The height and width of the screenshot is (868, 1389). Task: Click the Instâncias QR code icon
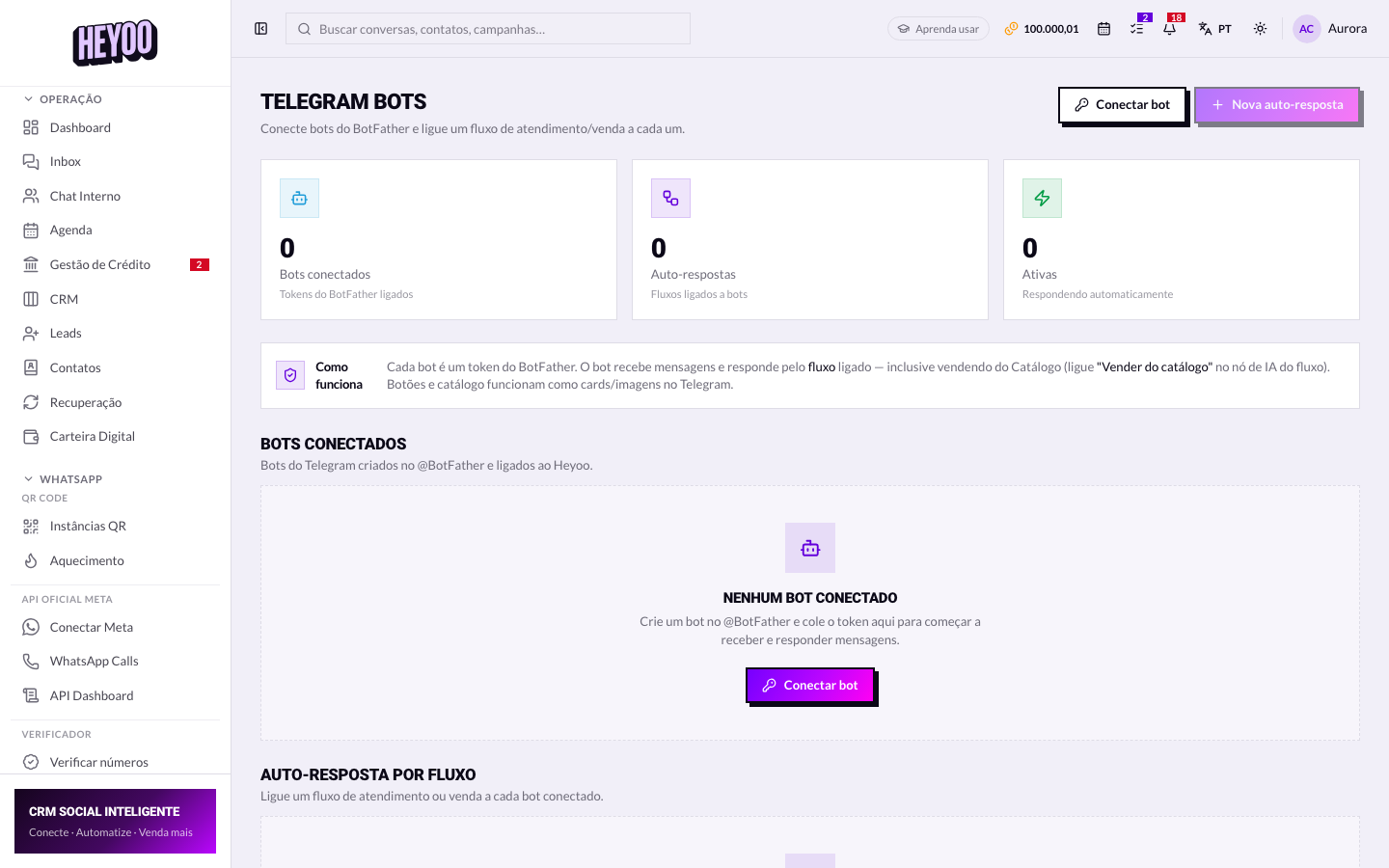(31, 527)
